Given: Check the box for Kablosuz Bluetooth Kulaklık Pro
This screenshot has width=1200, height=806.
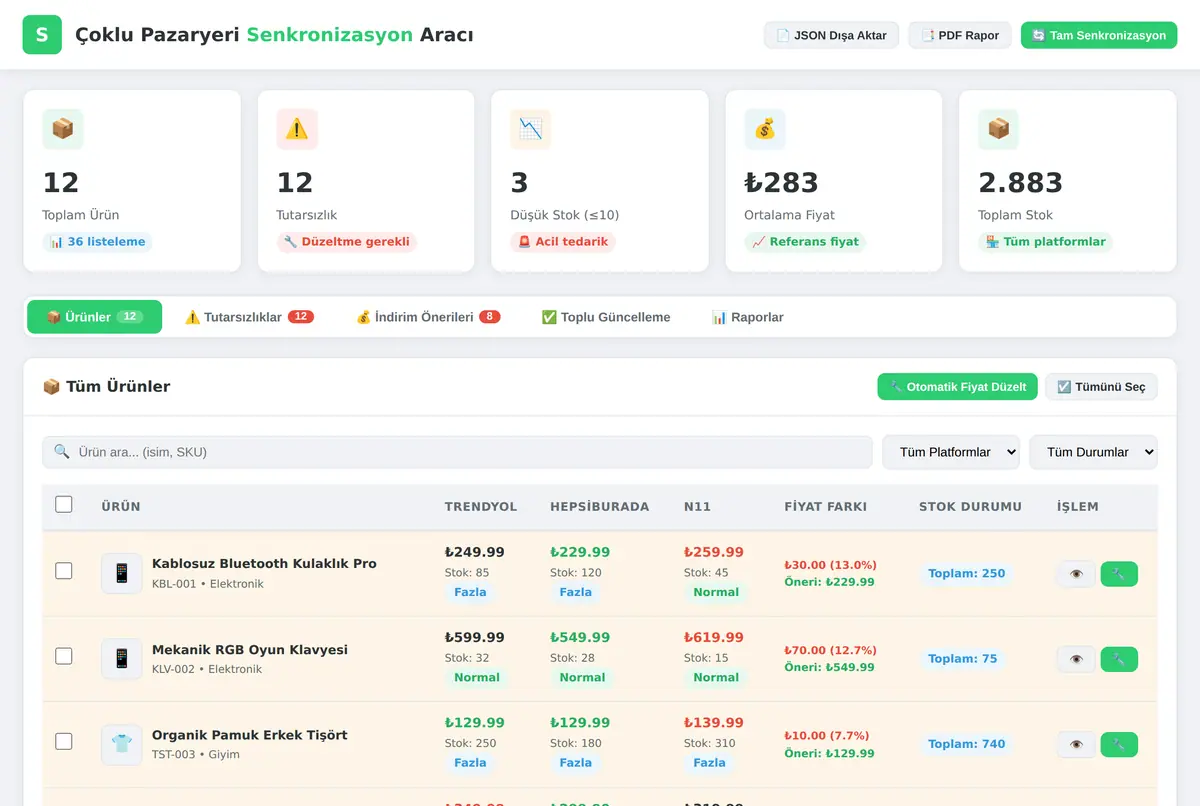Looking at the screenshot, I should click(64, 571).
